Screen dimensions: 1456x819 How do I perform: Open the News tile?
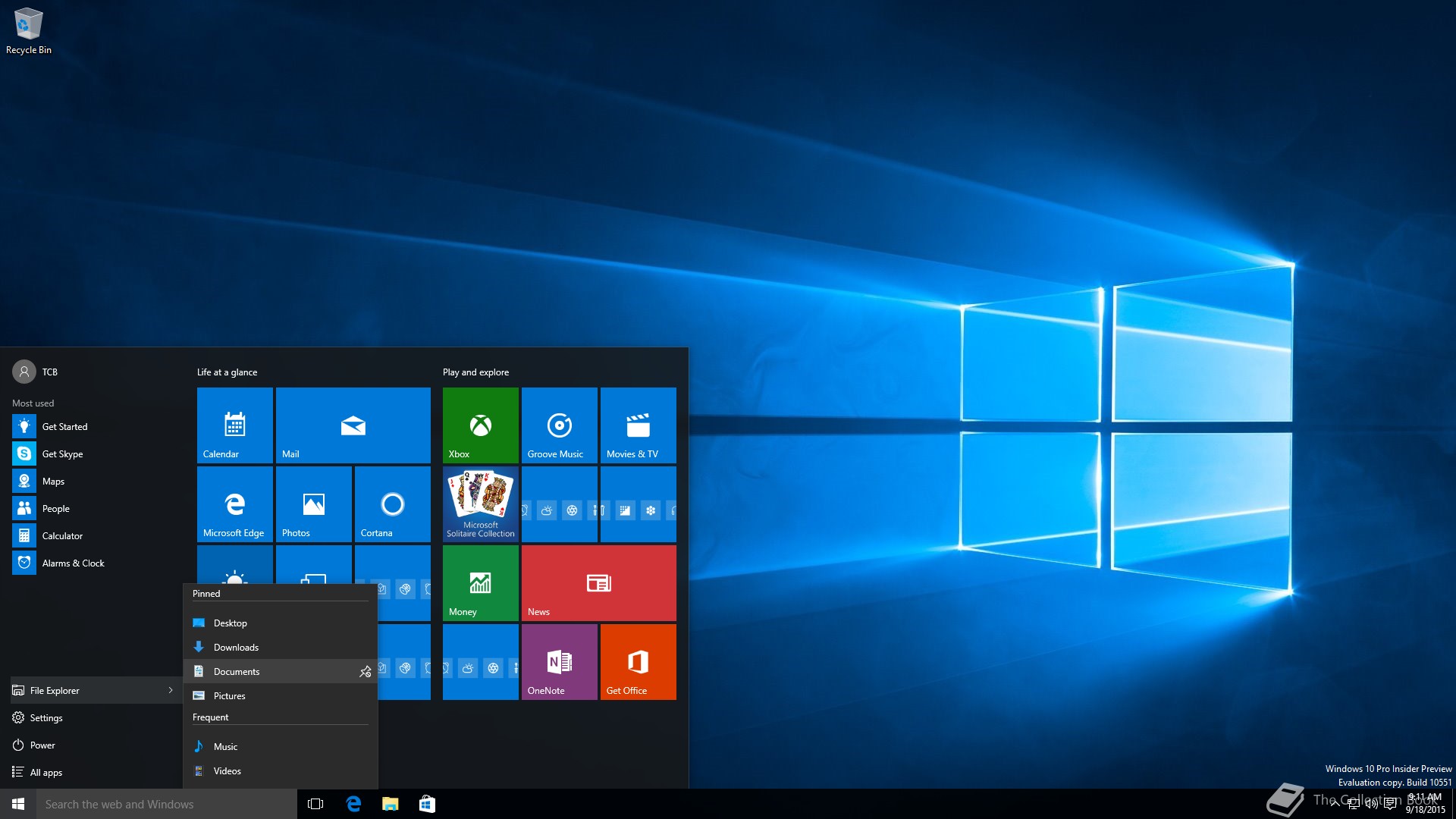pyautogui.click(x=598, y=583)
